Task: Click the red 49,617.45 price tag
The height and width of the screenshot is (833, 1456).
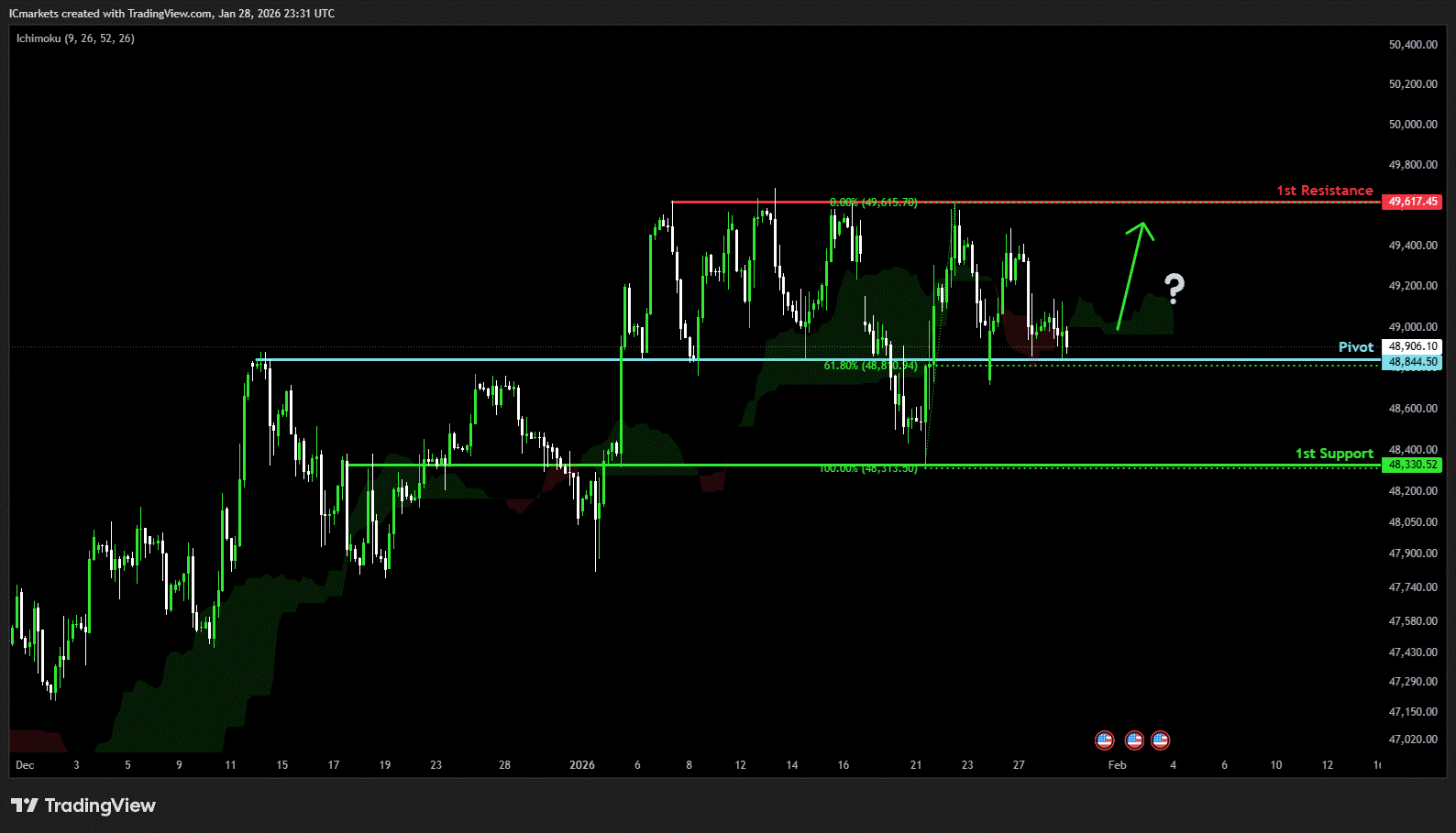Action: [x=1412, y=202]
